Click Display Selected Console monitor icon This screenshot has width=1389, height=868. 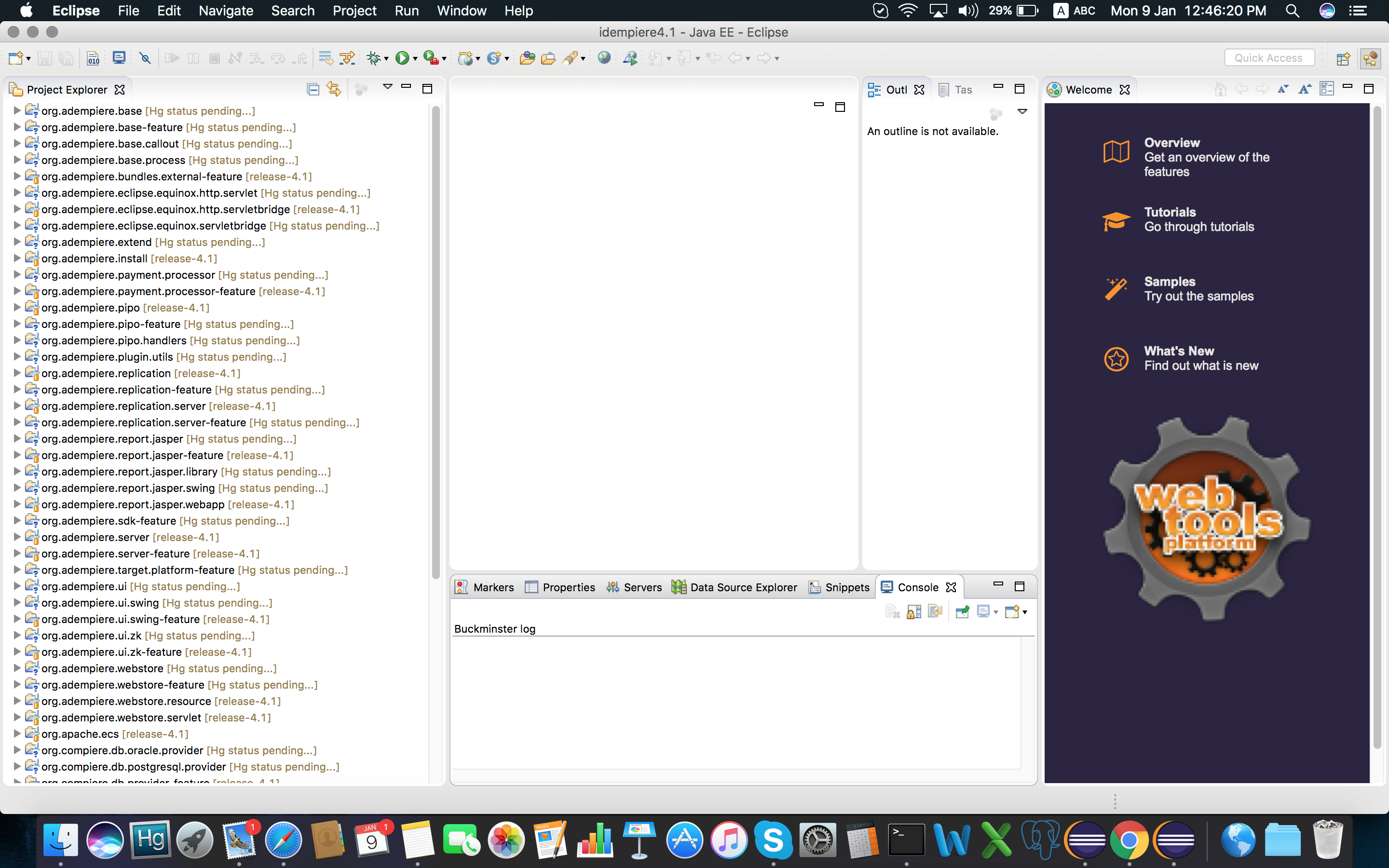(x=983, y=611)
